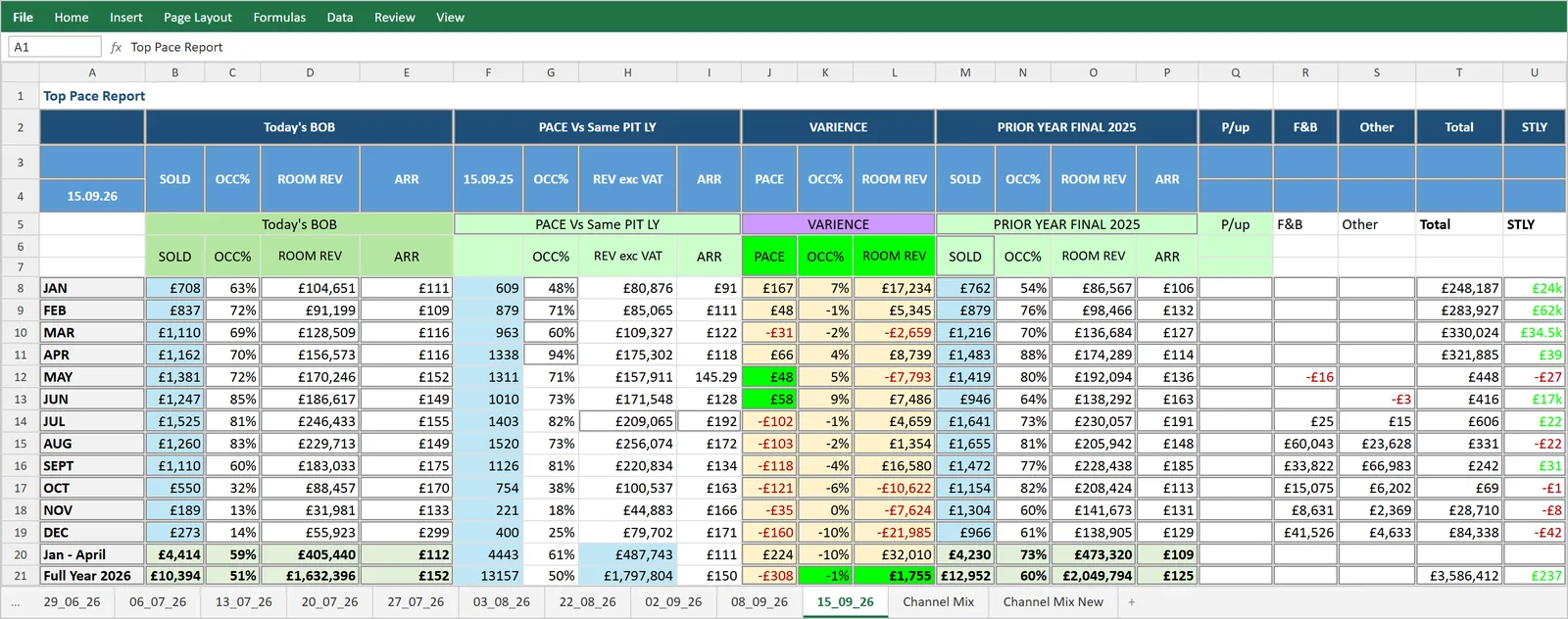This screenshot has width=1568, height=619.
Task: Select the £34.5k STLY cell in MAR
Action: [1534, 333]
